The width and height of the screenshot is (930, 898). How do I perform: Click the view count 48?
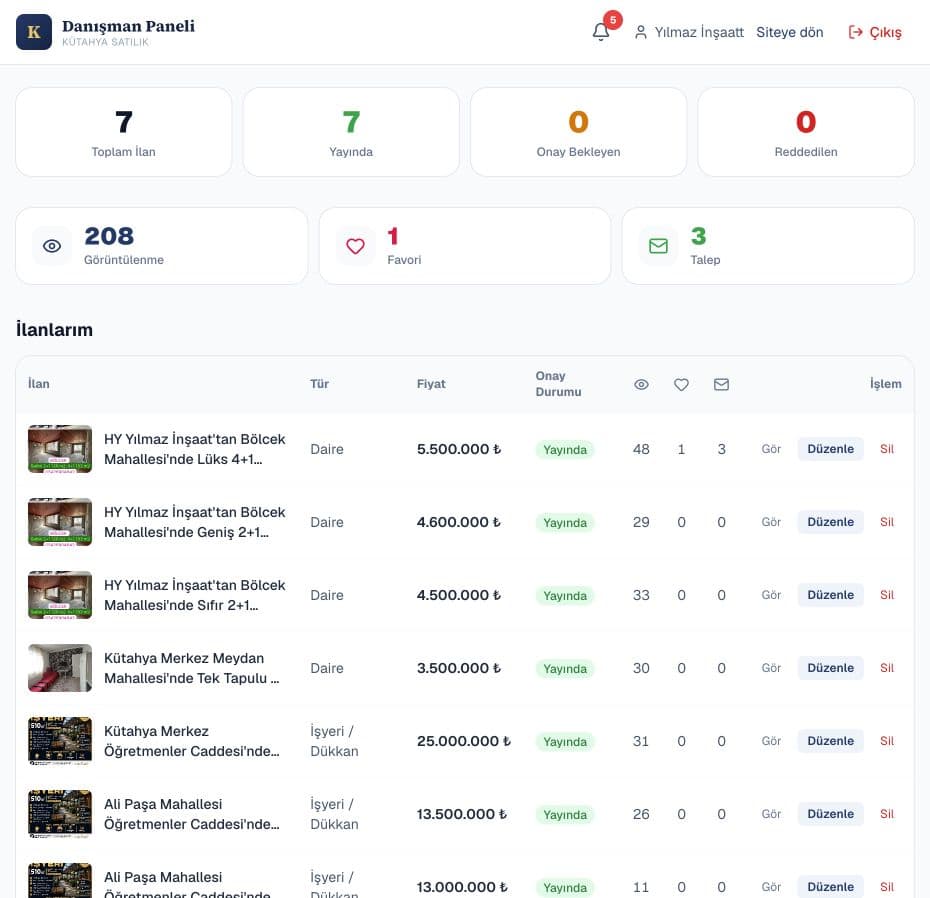(x=641, y=449)
